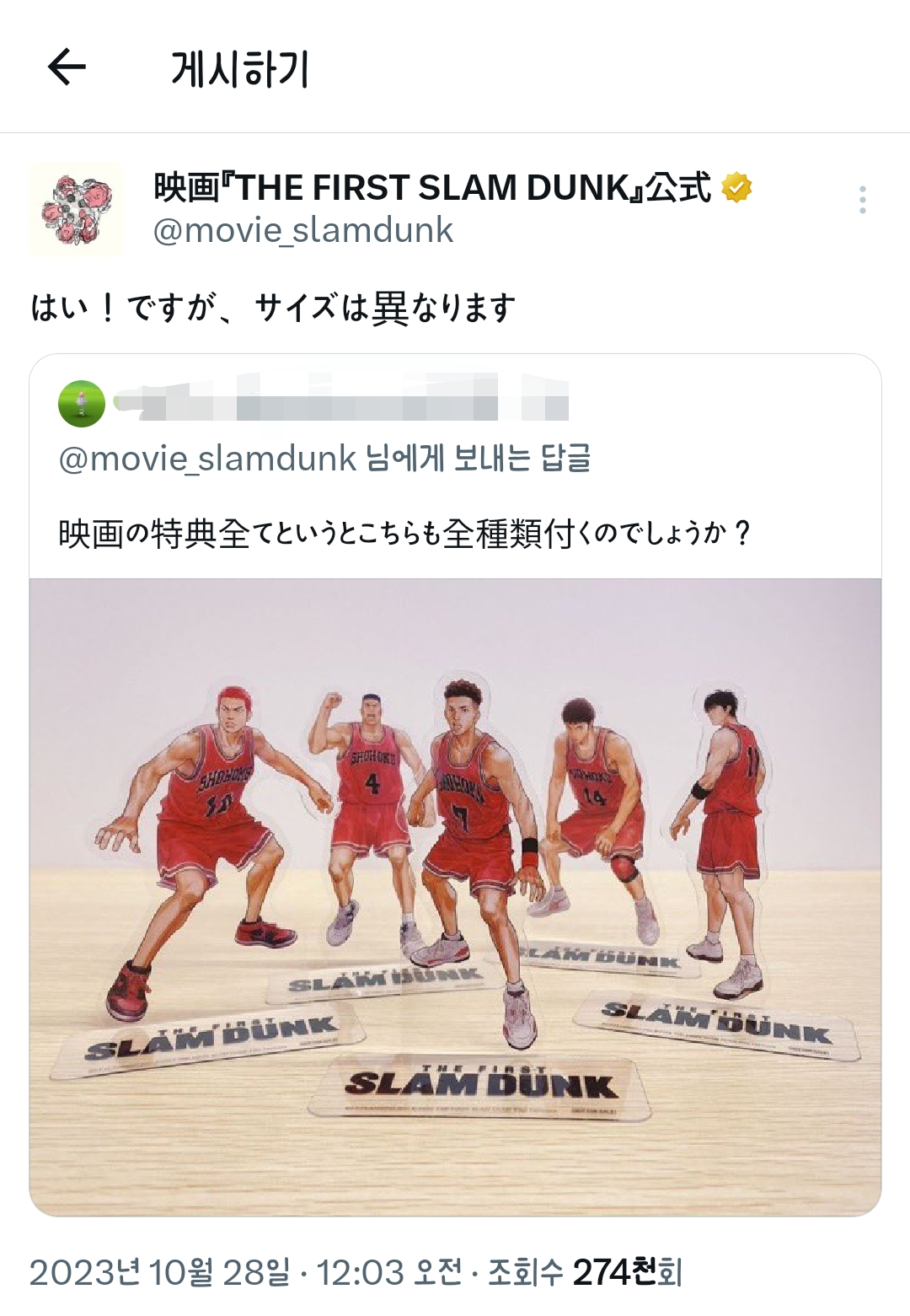Tap the 2023년 10월 28일 post date
The image size is (910, 1316).
click(x=160, y=1271)
